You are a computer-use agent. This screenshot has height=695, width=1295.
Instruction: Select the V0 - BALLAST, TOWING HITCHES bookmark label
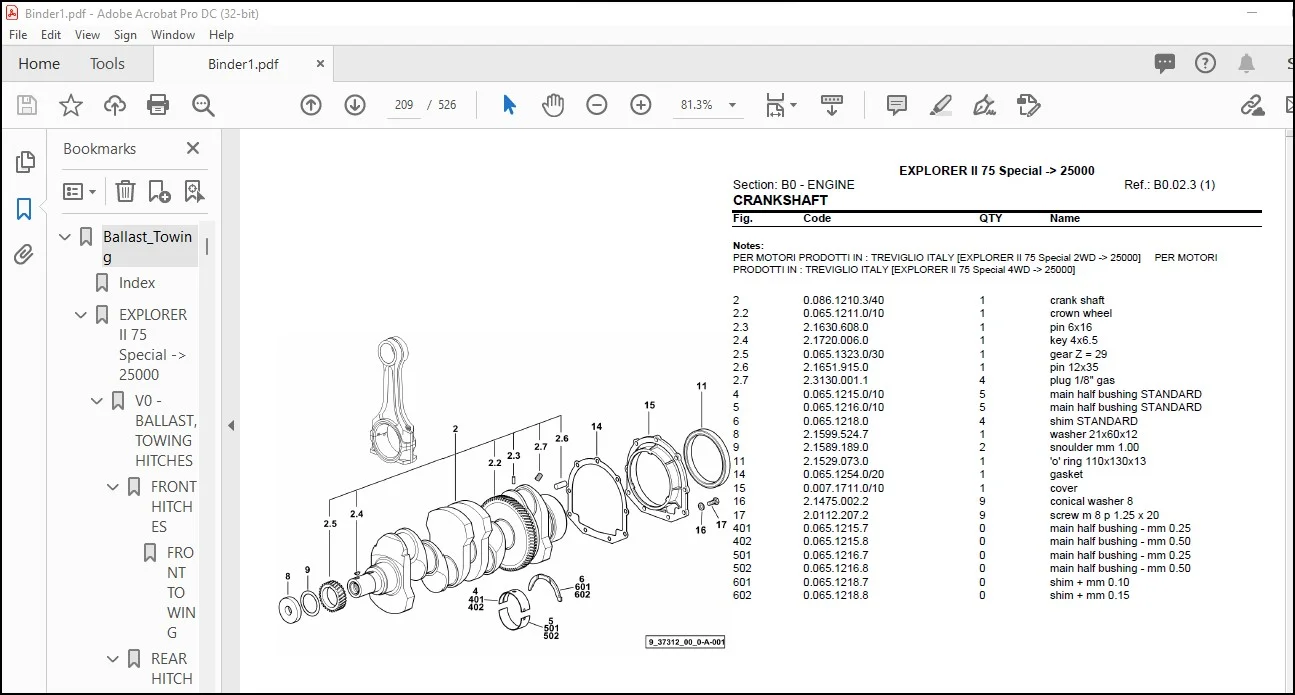(x=165, y=431)
